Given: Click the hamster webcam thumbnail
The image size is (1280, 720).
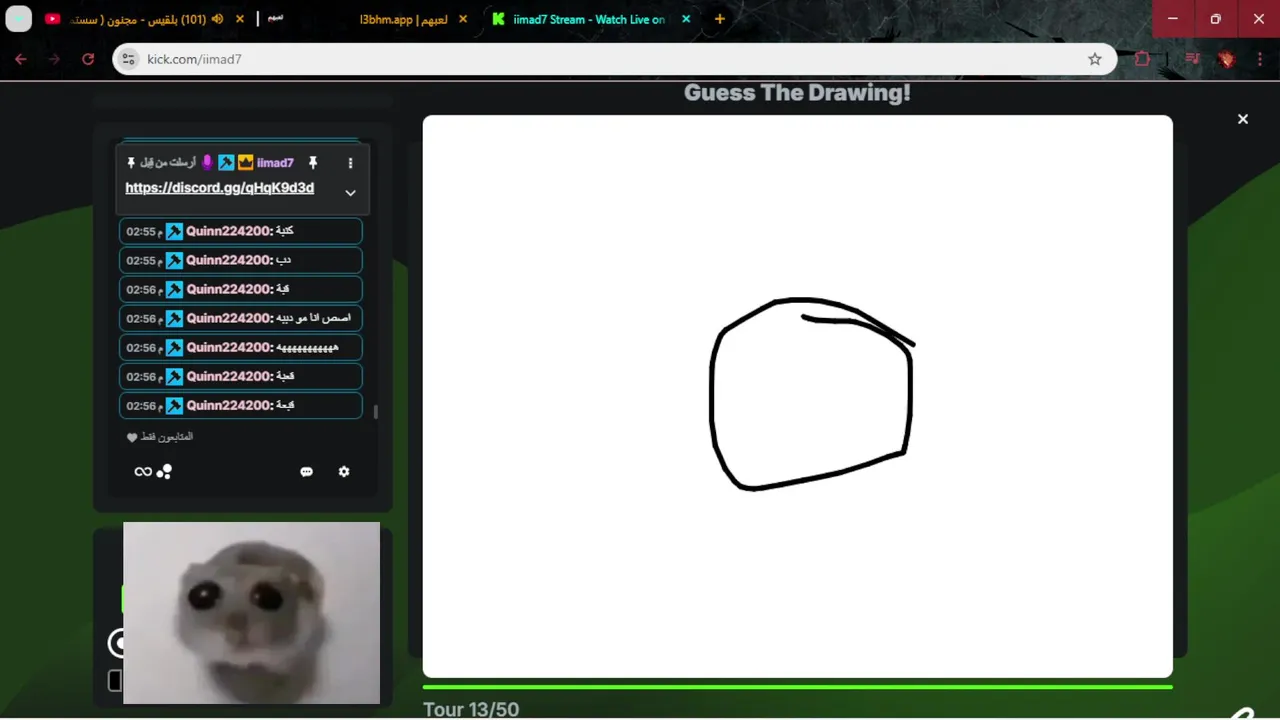Looking at the screenshot, I should [x=251, y=613].
